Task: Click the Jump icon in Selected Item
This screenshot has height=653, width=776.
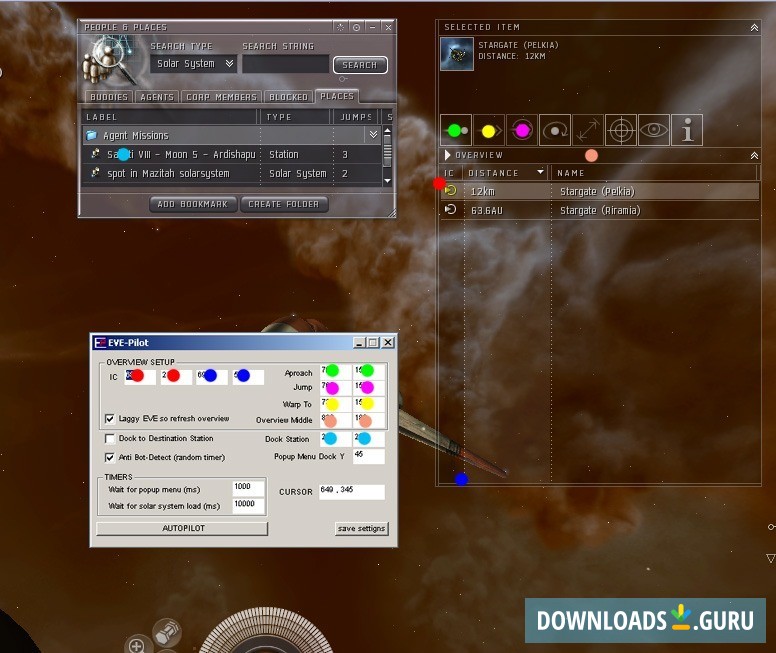Action: pos(522,130)
